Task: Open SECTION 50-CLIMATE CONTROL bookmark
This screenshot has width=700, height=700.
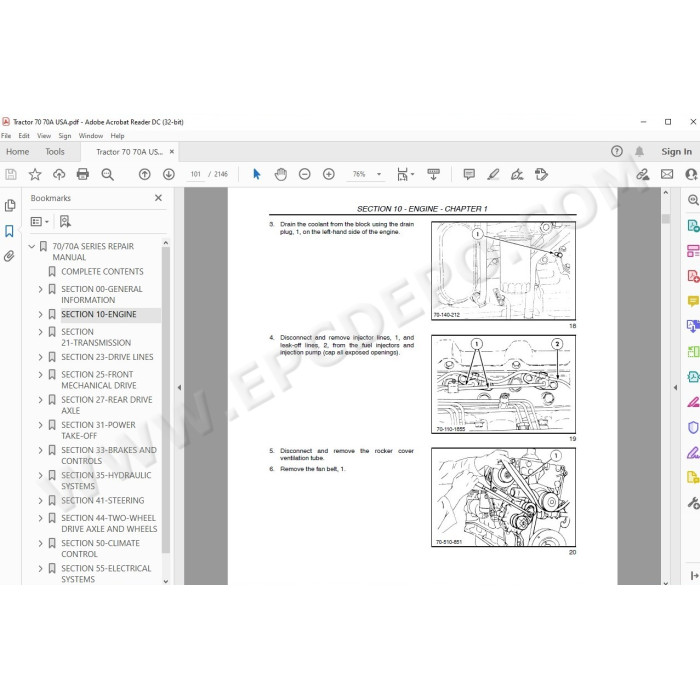Action: click(x=100, y=549)
